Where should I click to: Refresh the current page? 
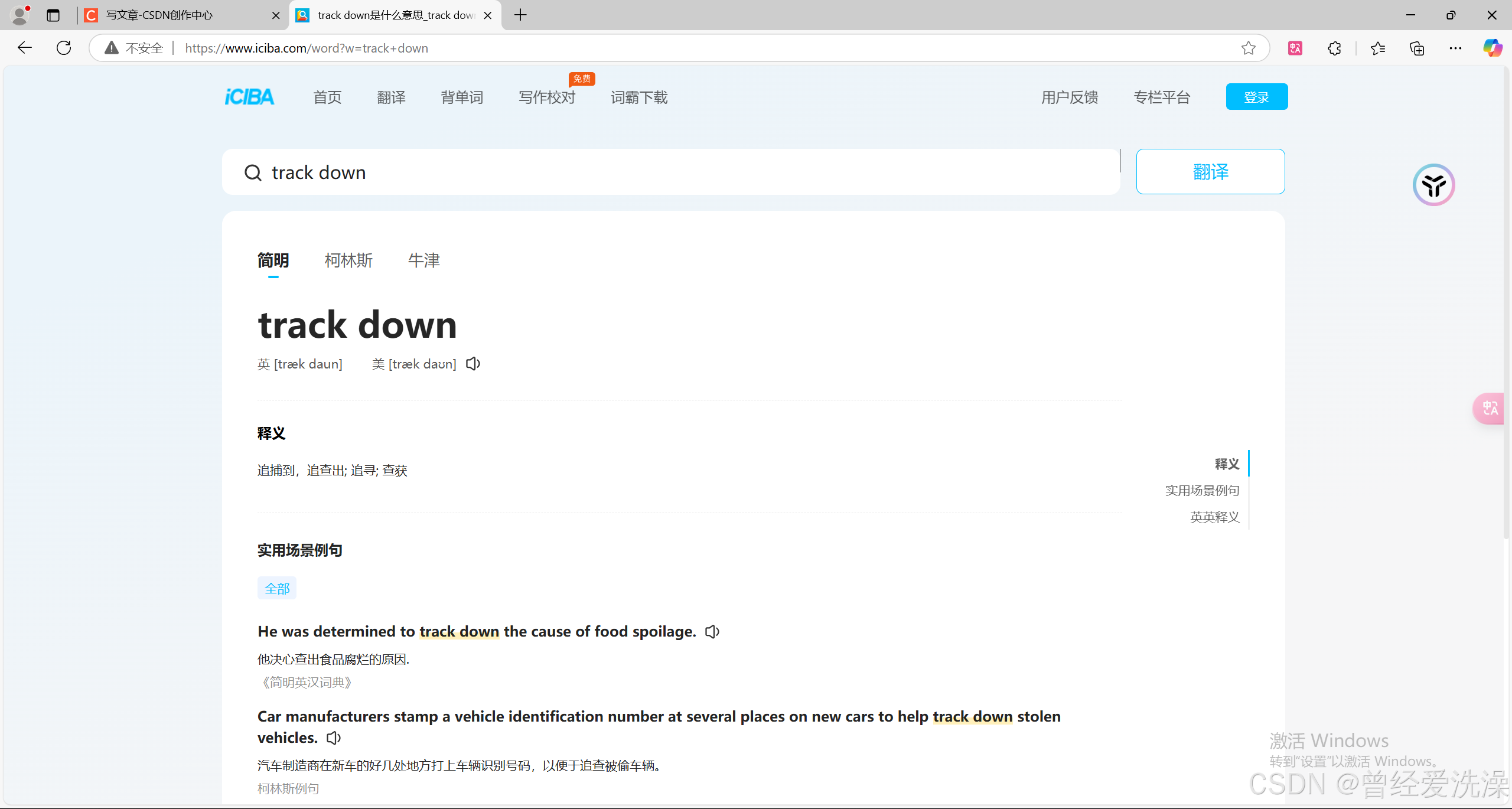point(64,48)
